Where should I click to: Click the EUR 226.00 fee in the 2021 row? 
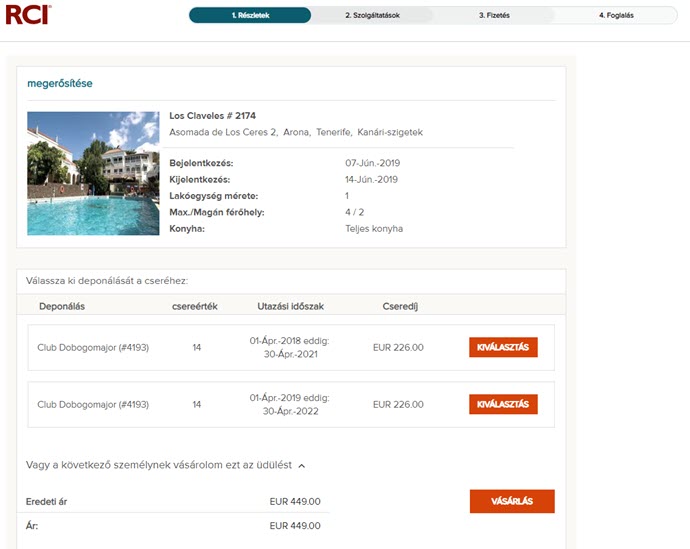point(398,348)
